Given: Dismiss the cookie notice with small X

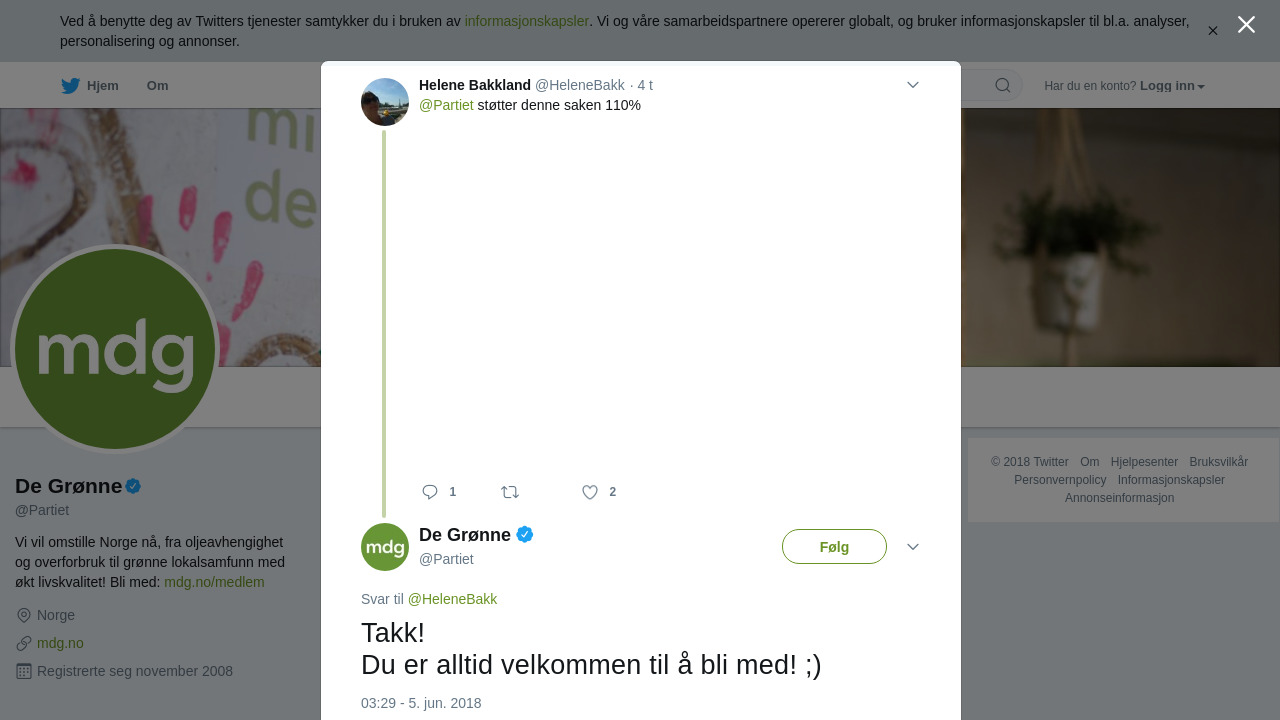Looking at the screenshot, I should [1213, 31].
